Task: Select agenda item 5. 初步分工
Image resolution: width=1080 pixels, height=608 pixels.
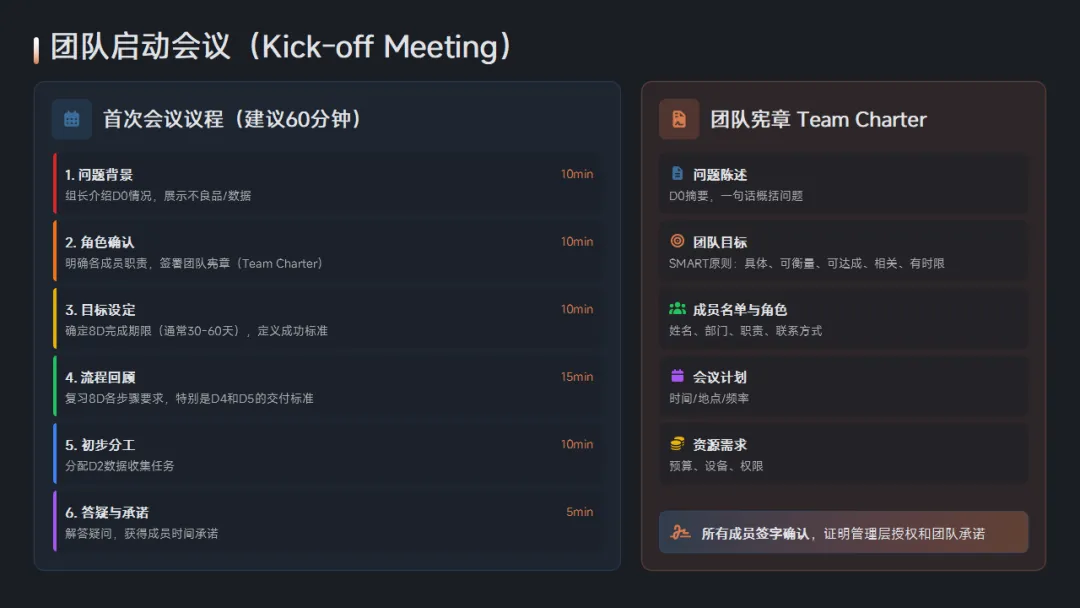Action: [x=326, y=454]
